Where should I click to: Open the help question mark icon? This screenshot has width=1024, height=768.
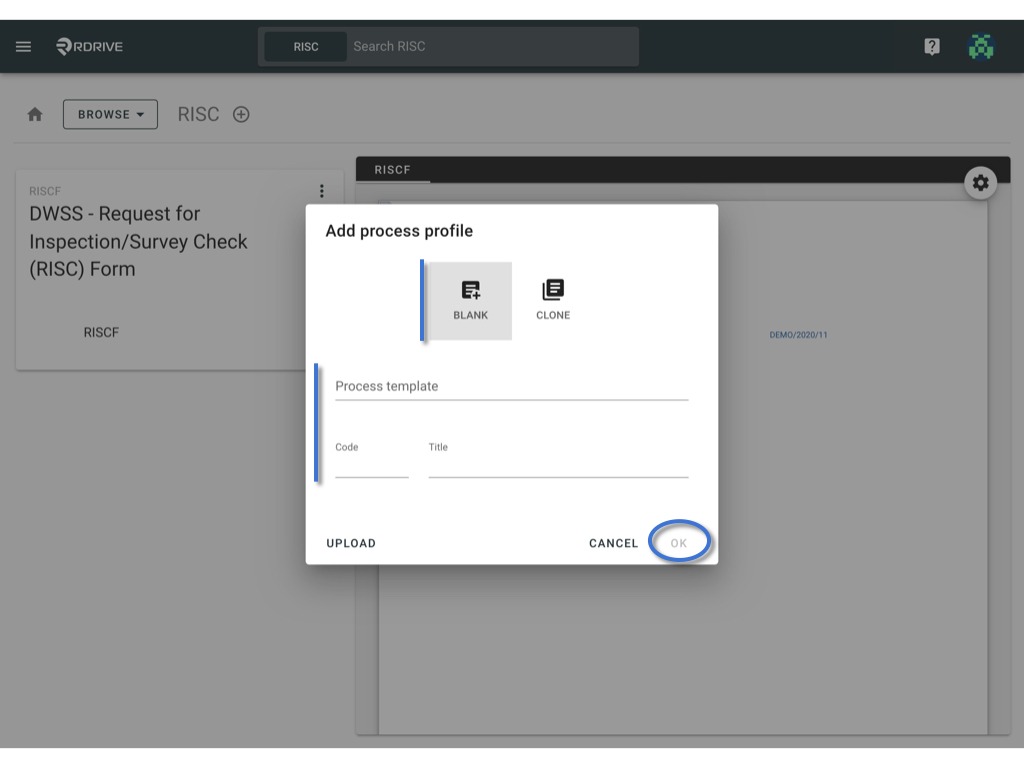(932, 46)
